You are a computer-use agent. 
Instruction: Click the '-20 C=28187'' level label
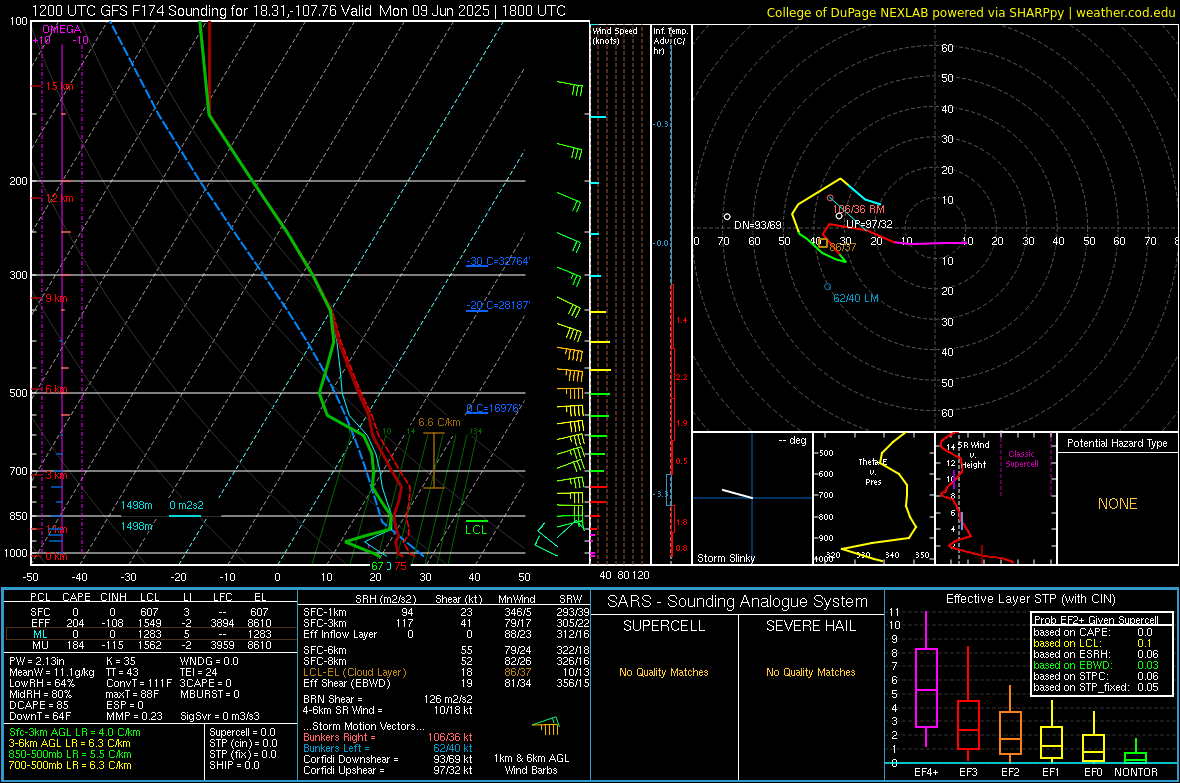coord(498,305)
